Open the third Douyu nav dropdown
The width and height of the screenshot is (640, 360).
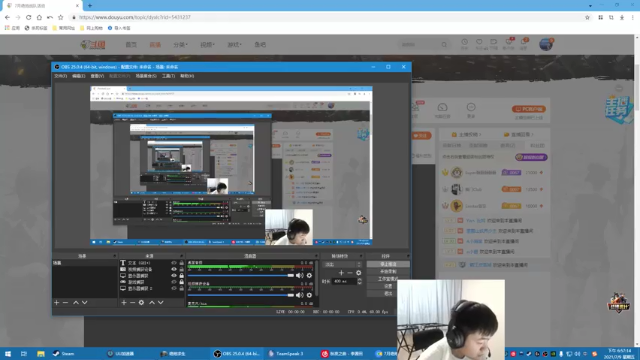tap(180, 44)
